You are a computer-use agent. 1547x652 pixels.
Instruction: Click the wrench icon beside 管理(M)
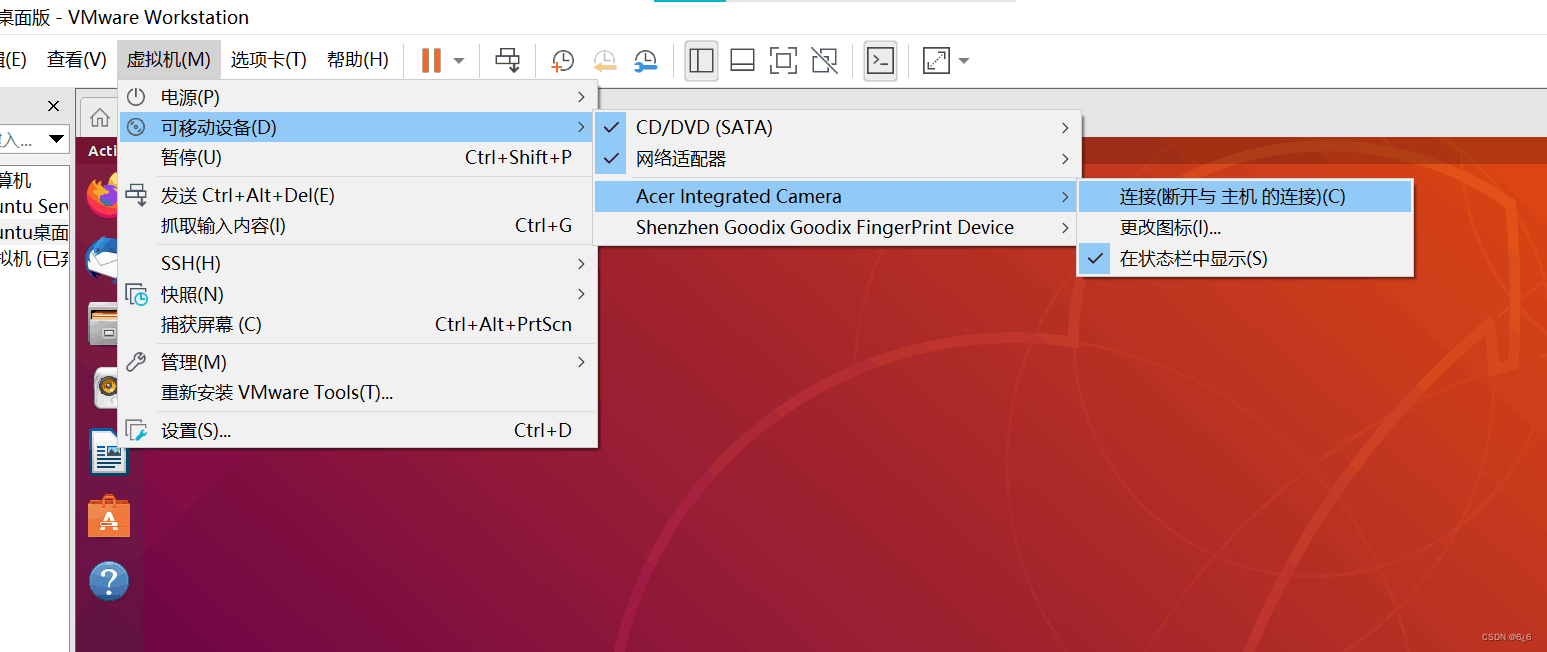coord(136,362)
